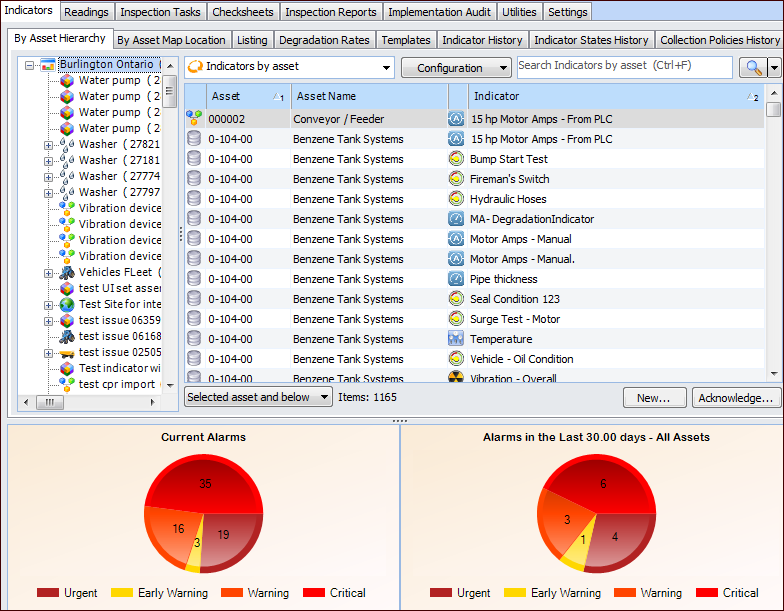784x611 pixels.
Task: Click the New... button
Action: [654, 398]
